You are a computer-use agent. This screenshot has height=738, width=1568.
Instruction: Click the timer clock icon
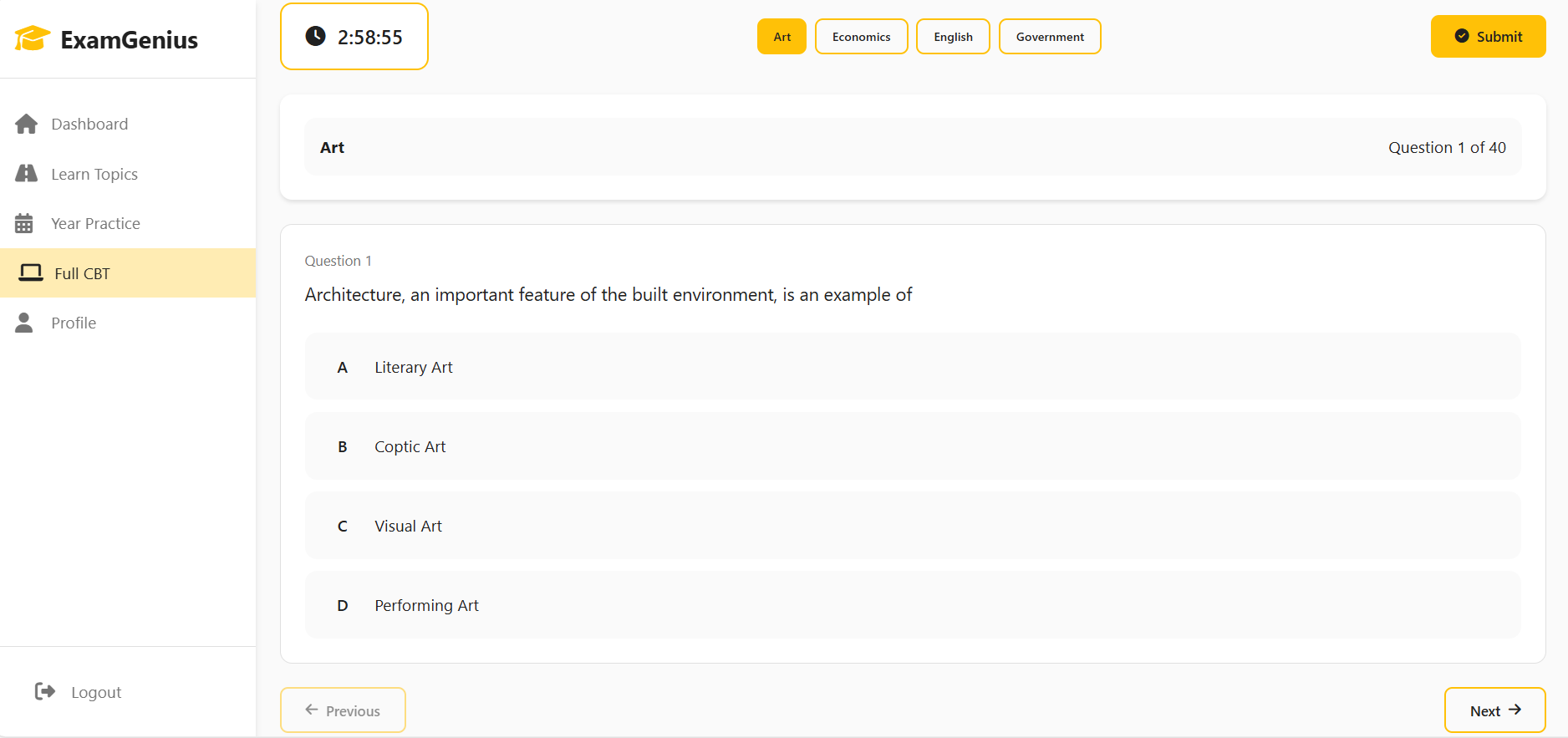pyautogui.click(x=315, y=36)
